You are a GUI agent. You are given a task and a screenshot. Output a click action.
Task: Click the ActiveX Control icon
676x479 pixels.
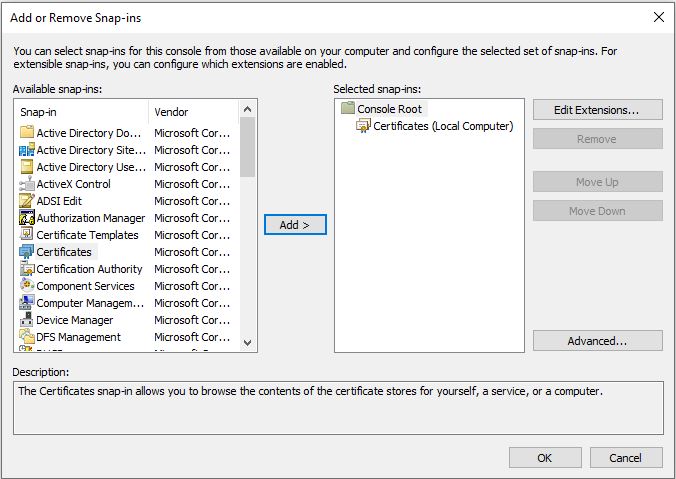pyautogui.click(x=27, y=184)
